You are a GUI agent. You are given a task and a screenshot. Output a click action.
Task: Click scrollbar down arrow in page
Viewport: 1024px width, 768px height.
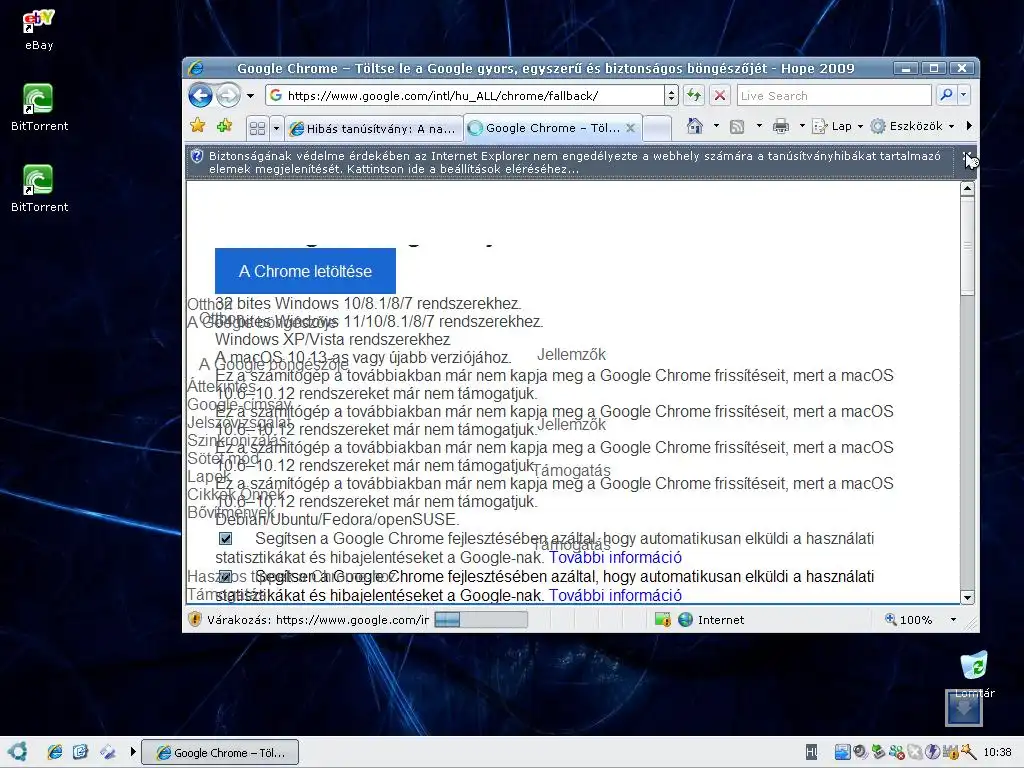pyautogui.click(x=967, y=597)
